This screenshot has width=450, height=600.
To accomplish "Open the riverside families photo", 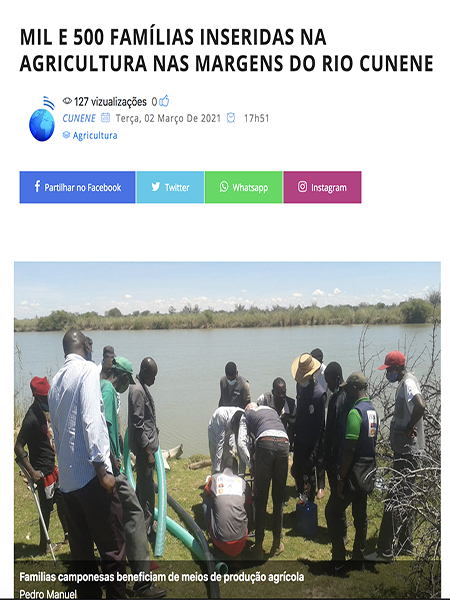I will click(227, 430).
